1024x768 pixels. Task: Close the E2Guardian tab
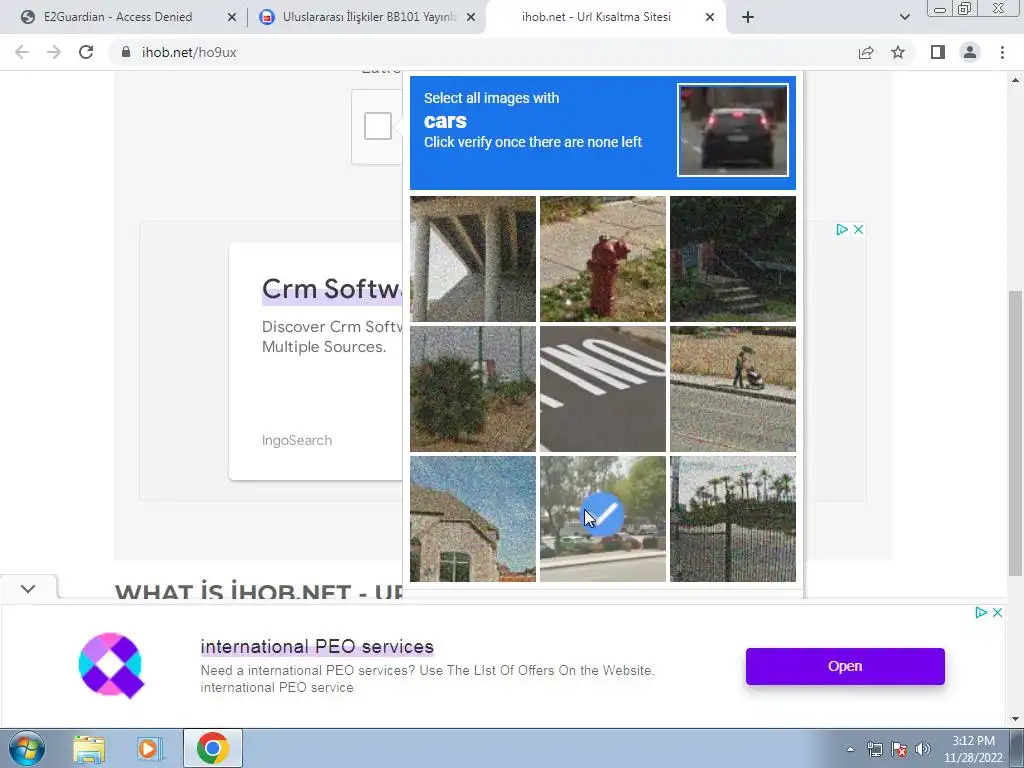tap(232, 17)
